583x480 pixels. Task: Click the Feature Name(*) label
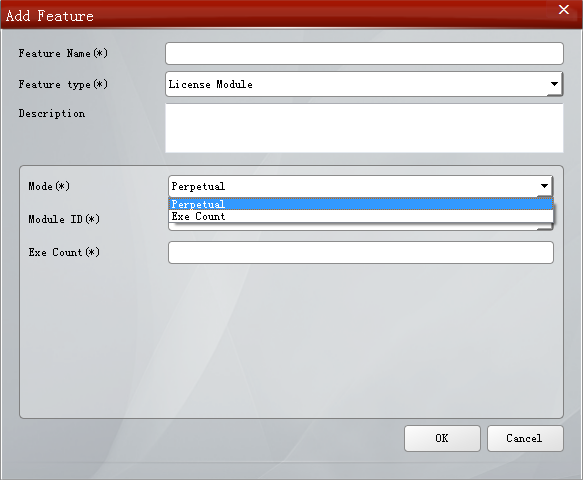[x=63, y=54]
